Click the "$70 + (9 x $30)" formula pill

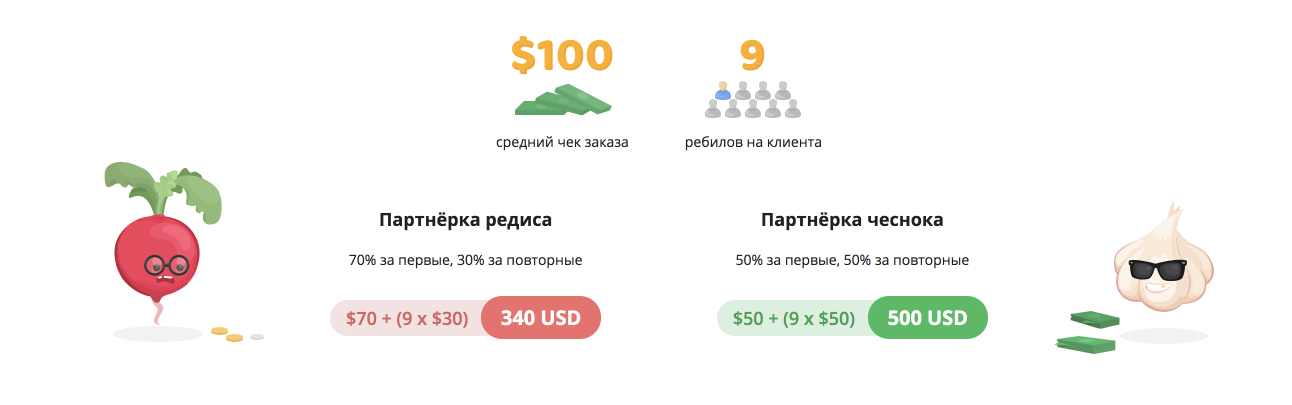(407, 319)
